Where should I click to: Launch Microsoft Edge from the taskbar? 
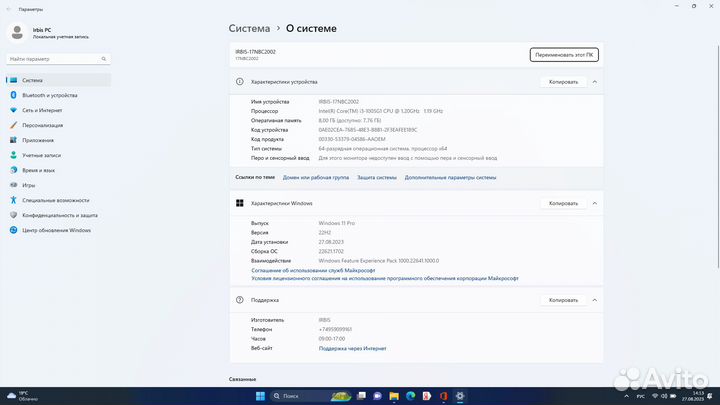coord(411,396)
